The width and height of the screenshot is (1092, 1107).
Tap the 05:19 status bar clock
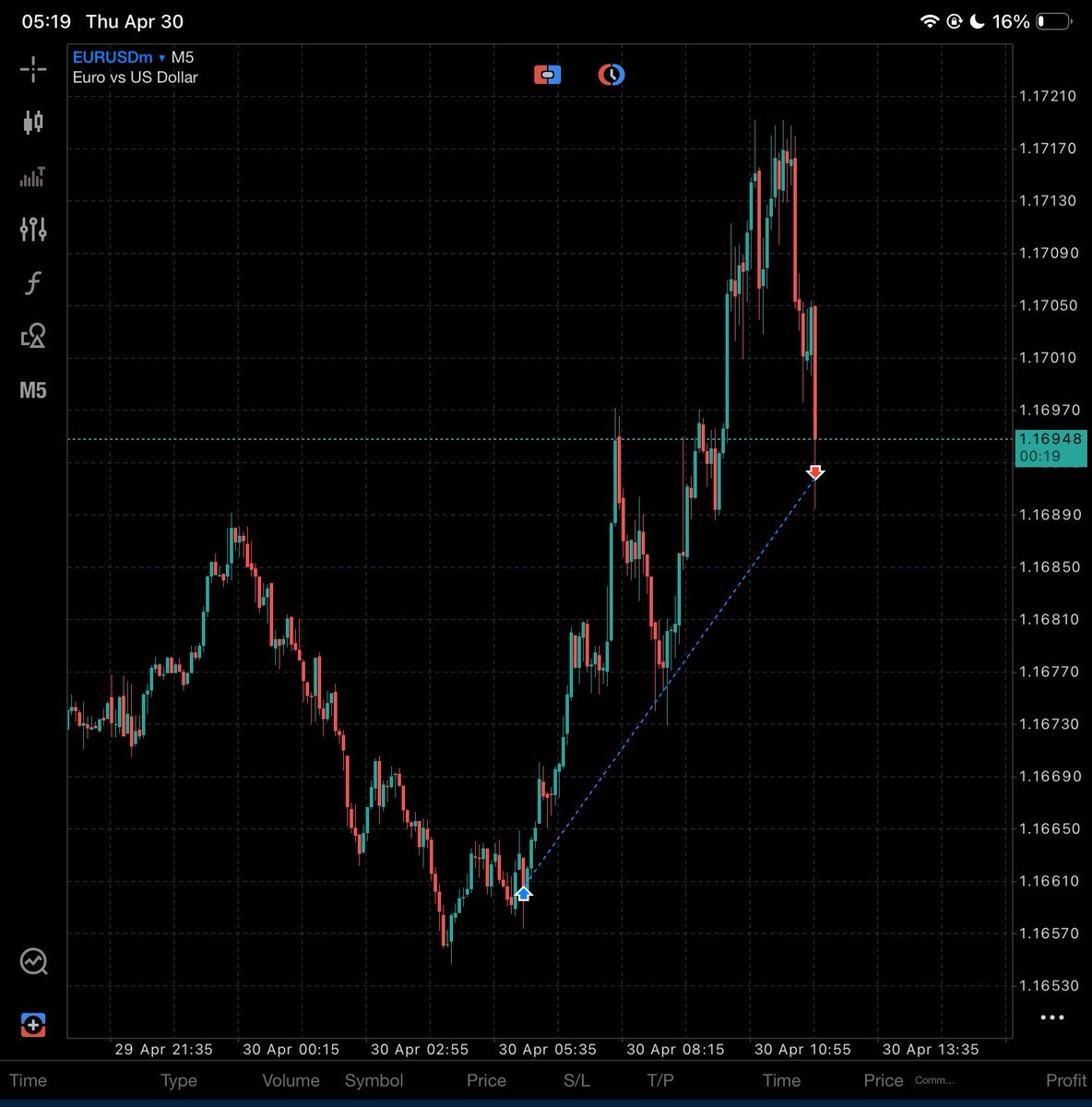pos(46,21)
